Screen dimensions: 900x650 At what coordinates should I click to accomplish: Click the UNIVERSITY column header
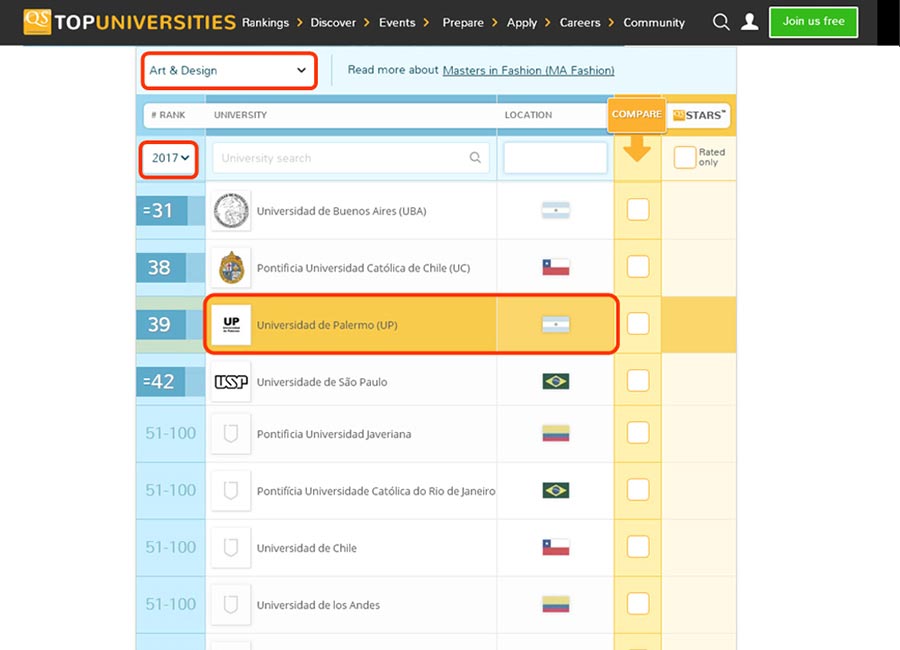[x=240, y=115]
